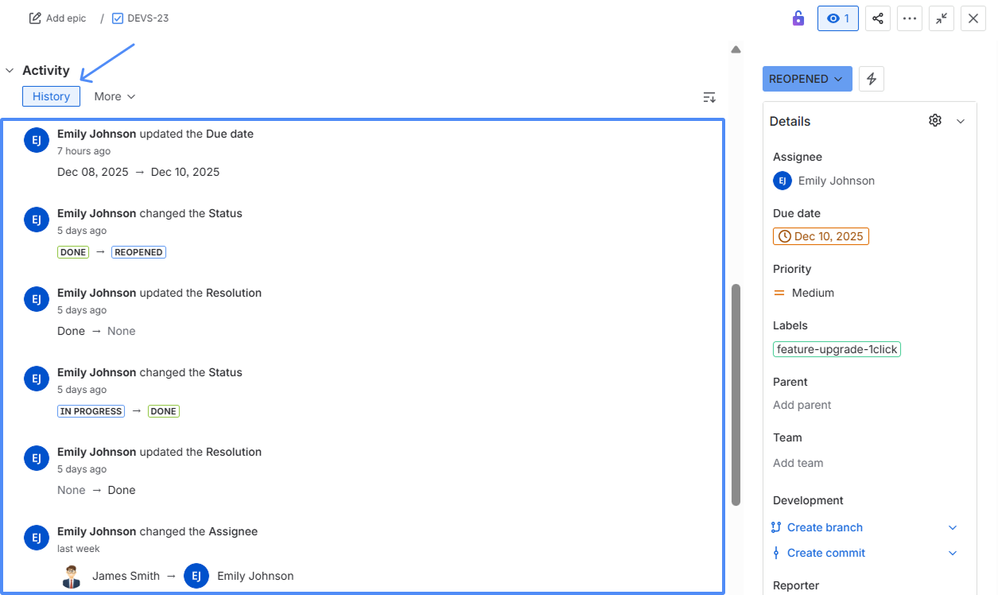Change activity sort order using the sort icon
Screen dimensions: 998x595
(709, 97)
